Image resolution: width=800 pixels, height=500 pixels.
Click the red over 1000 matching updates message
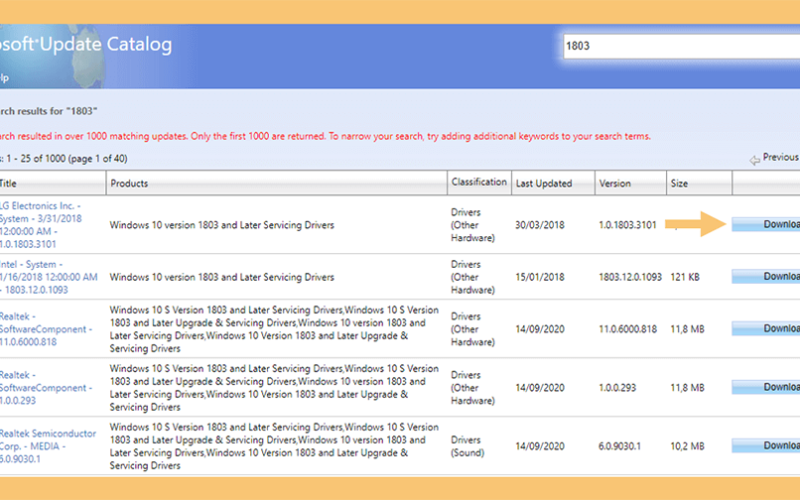326,136
